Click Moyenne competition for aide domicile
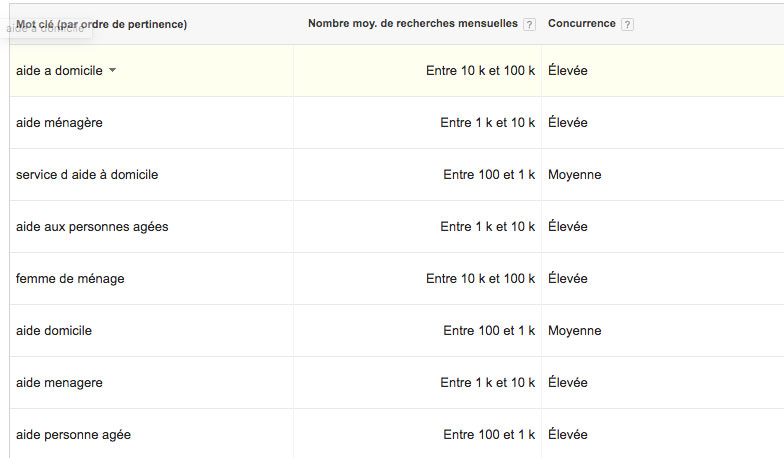784x458 pixels. tap(574, 330)
